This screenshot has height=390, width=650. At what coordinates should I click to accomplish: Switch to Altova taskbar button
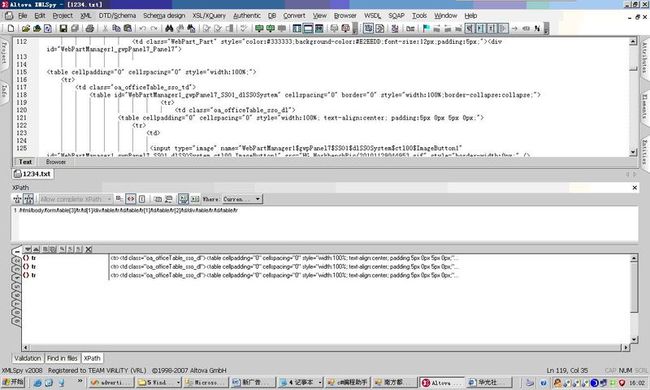pos(442,383)
